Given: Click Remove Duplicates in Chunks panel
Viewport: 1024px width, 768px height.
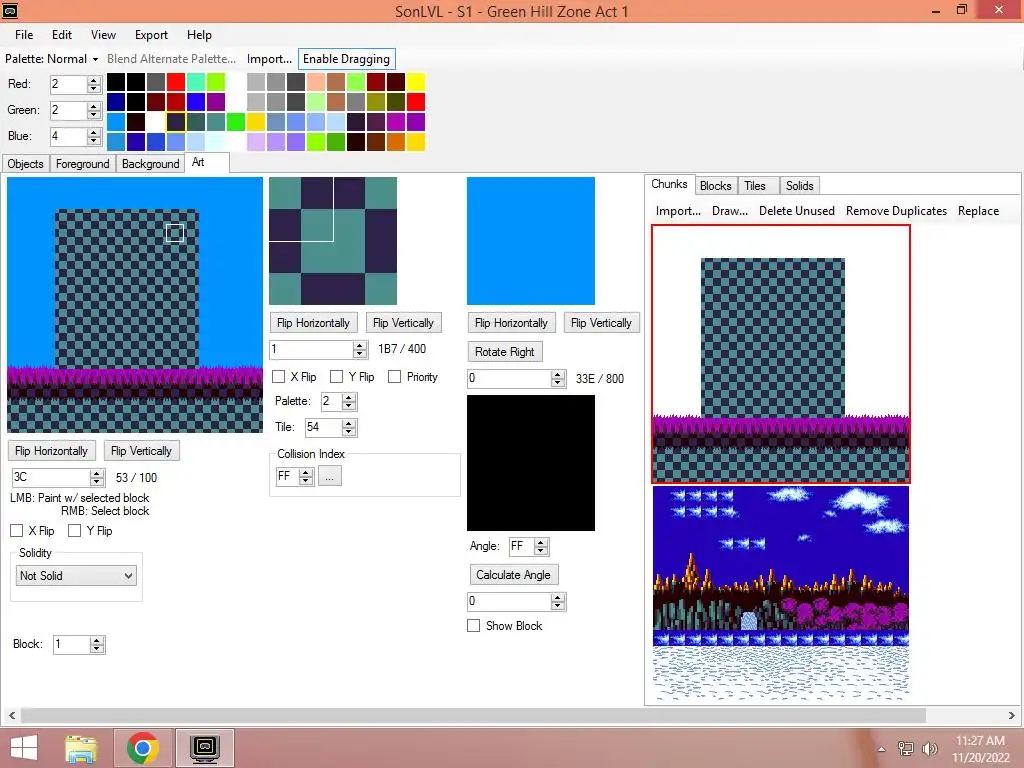Looking at the screenshot, I should coord(896,211).
